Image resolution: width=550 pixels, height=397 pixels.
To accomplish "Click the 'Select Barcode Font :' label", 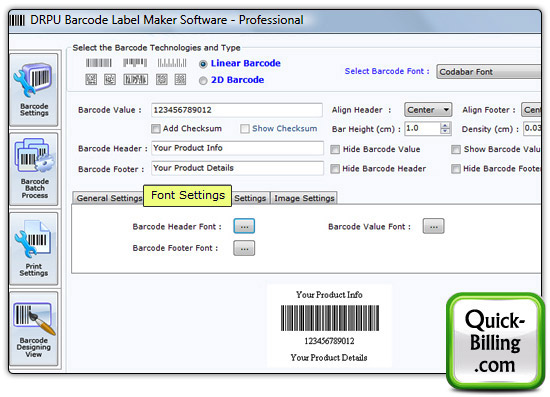I will pyautogui.click(x=387, y=71).
